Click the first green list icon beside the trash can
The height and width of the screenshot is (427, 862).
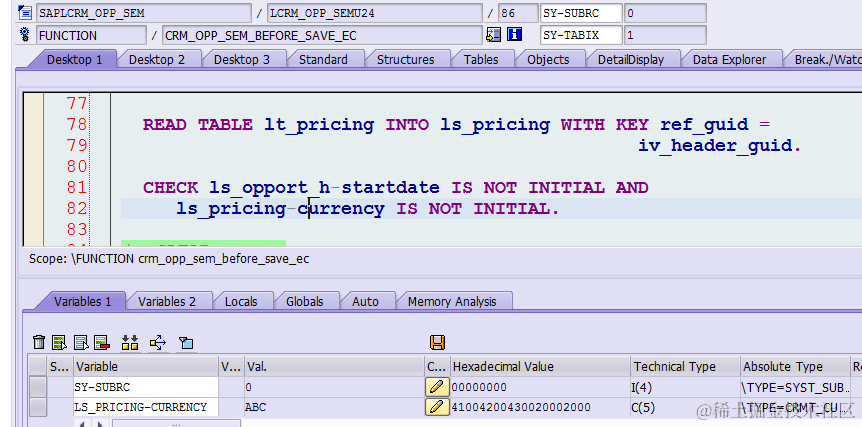click(x=59, y=342)
